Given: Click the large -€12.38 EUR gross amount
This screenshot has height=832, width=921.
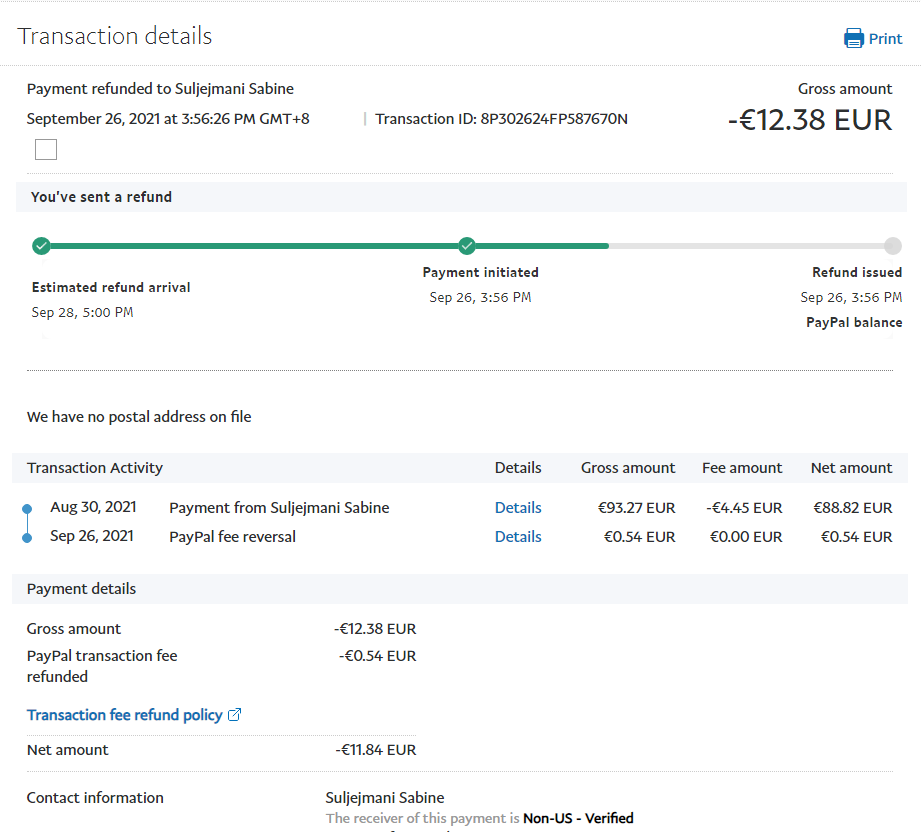Looking at the screenshot, I should (x=809, y=120).
